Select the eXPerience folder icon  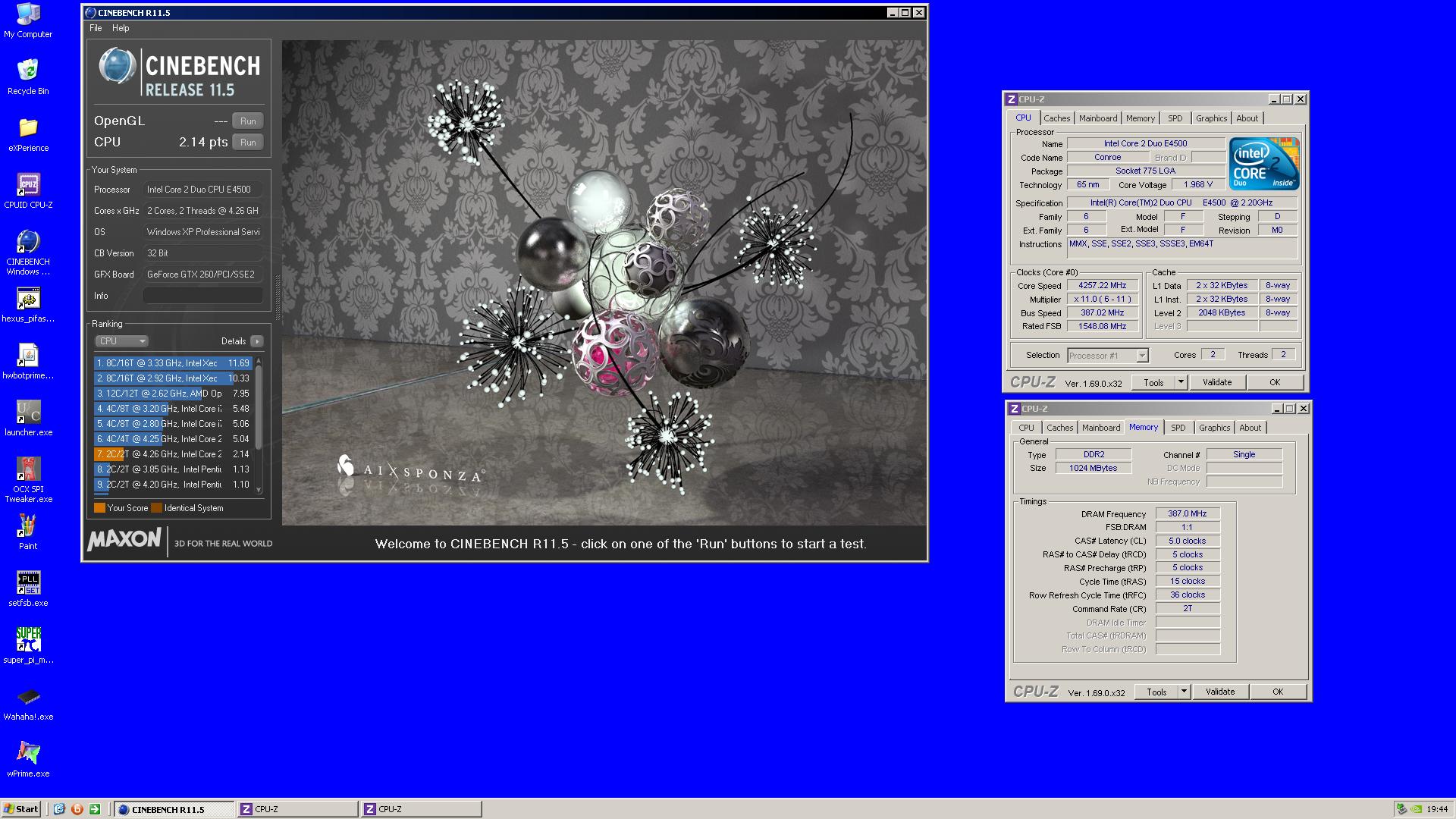tap(28, 134)
